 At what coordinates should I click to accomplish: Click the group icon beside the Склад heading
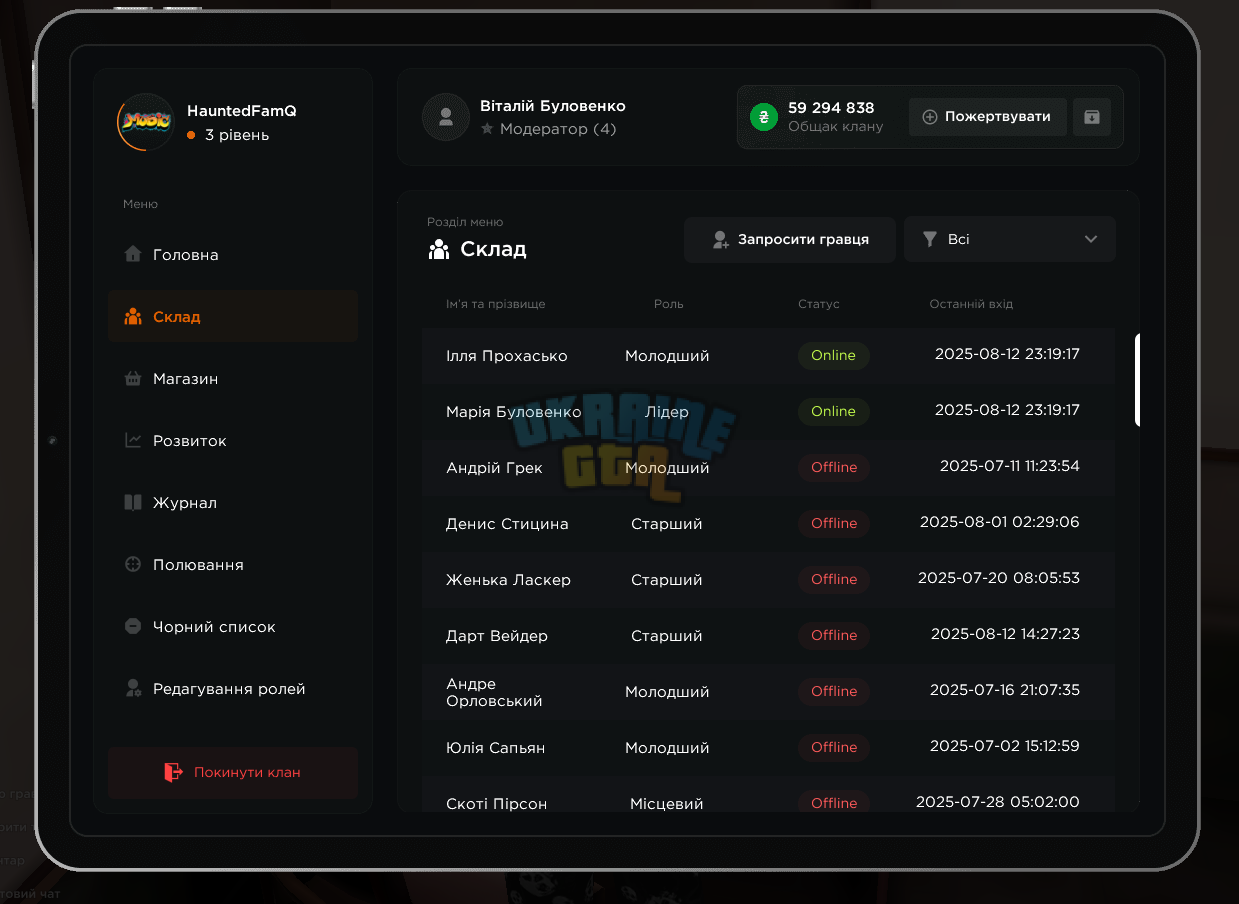pos(438,249)
